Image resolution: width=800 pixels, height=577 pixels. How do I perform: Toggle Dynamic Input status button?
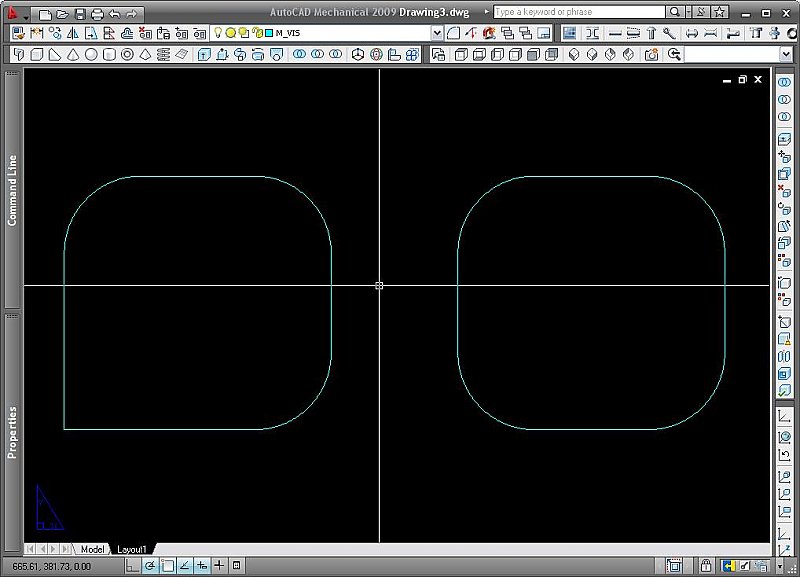[202, 565]
